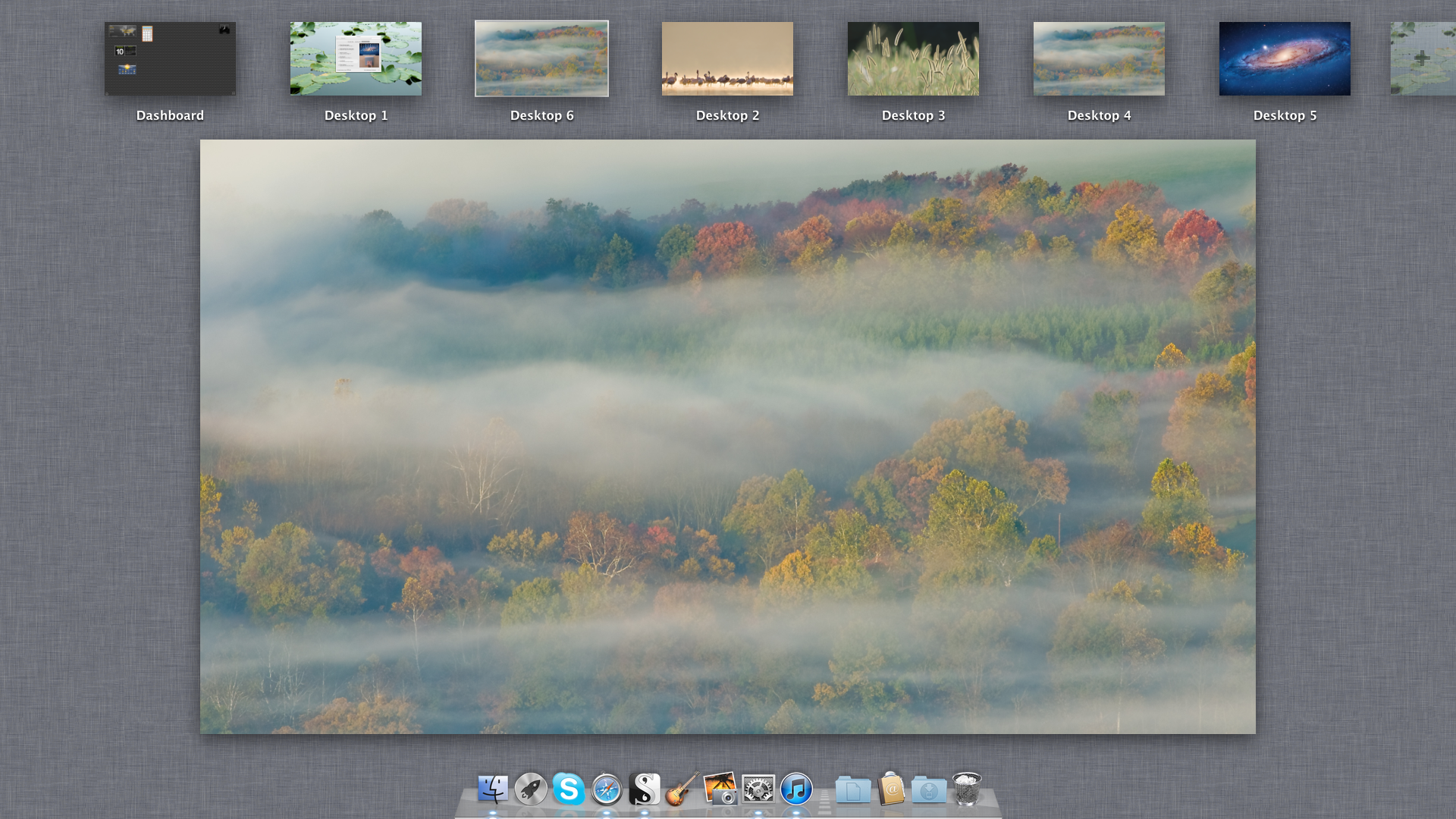Switch to Desktop 1 thumbnail

[356, 59]
